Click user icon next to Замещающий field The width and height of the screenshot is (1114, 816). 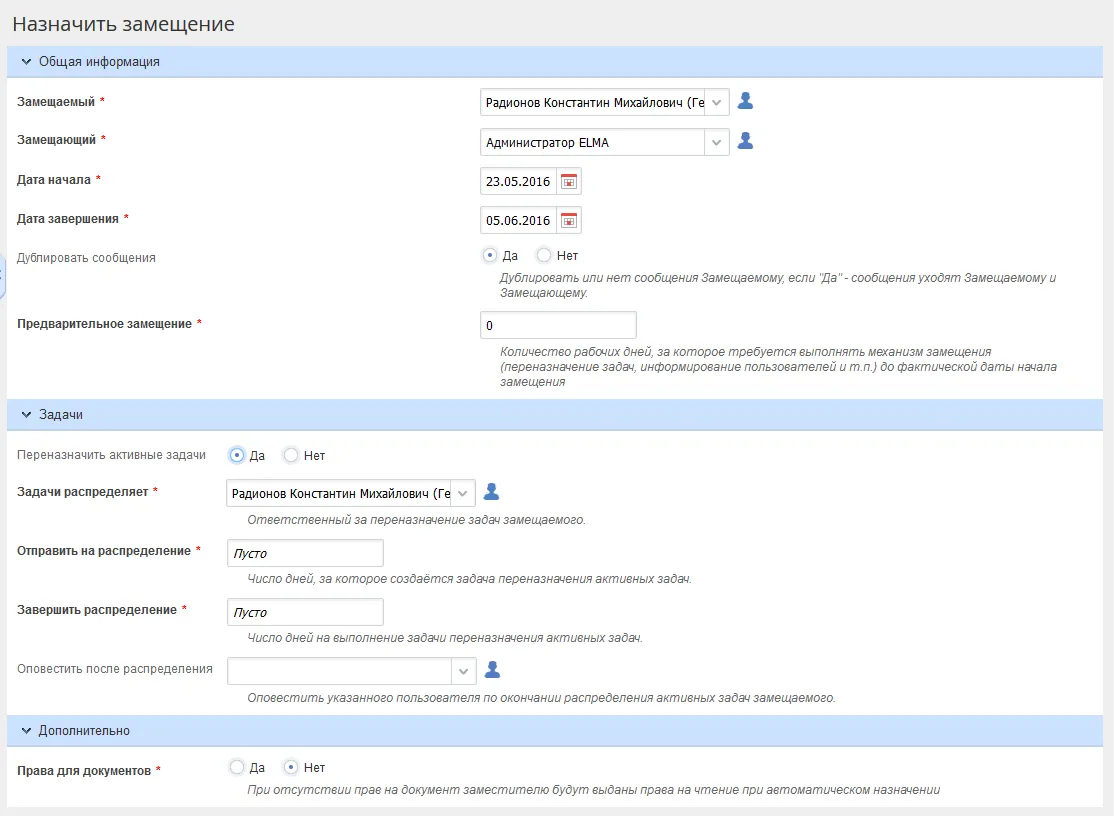point(745,142)
